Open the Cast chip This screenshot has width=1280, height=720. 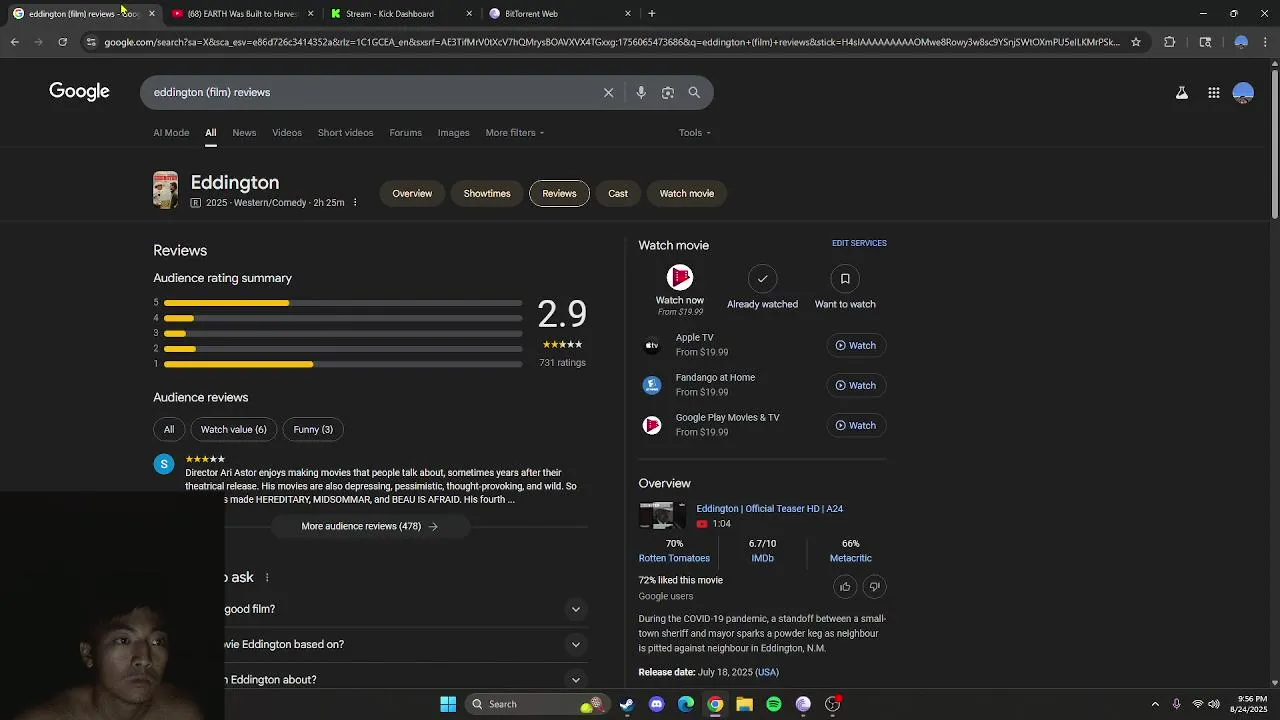click(618, 194)
